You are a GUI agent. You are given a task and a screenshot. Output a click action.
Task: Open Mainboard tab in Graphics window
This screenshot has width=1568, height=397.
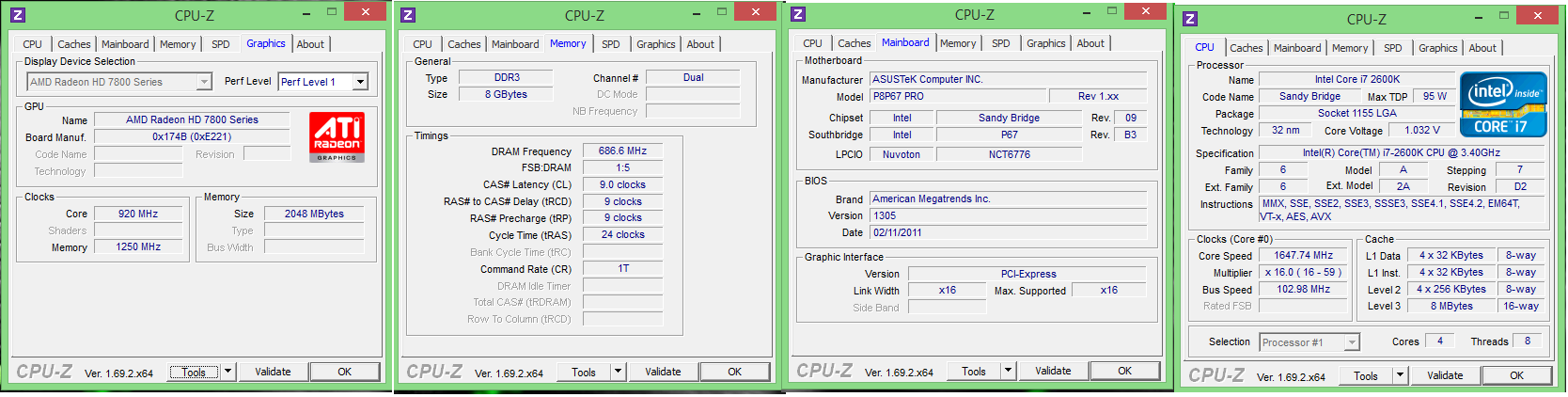125,44
